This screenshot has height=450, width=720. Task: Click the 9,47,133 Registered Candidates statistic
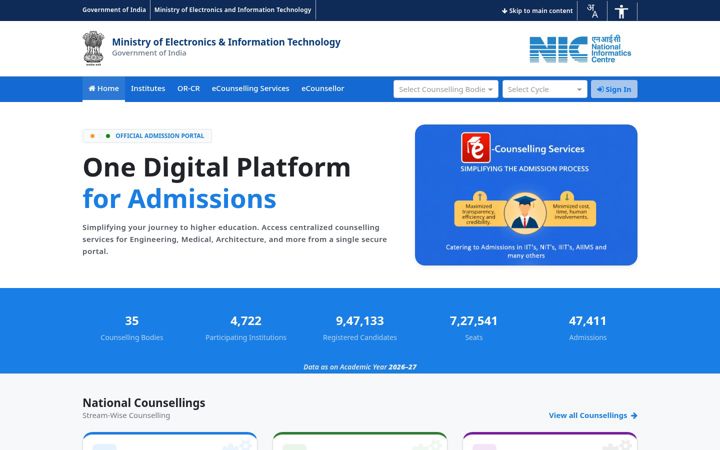point(360,328)
